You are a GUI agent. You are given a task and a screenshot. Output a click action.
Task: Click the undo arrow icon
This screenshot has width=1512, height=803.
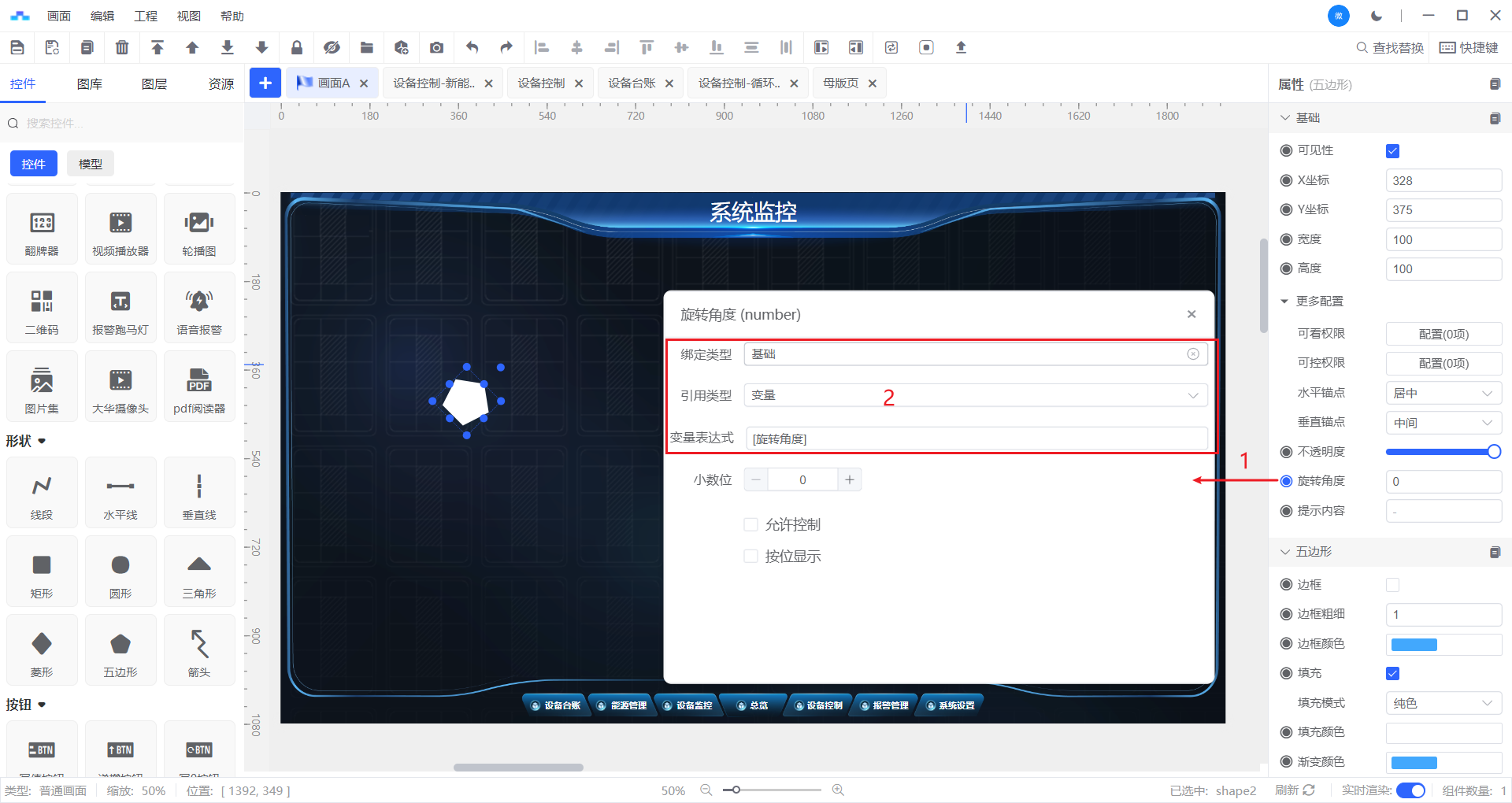(x=472, y=47)
